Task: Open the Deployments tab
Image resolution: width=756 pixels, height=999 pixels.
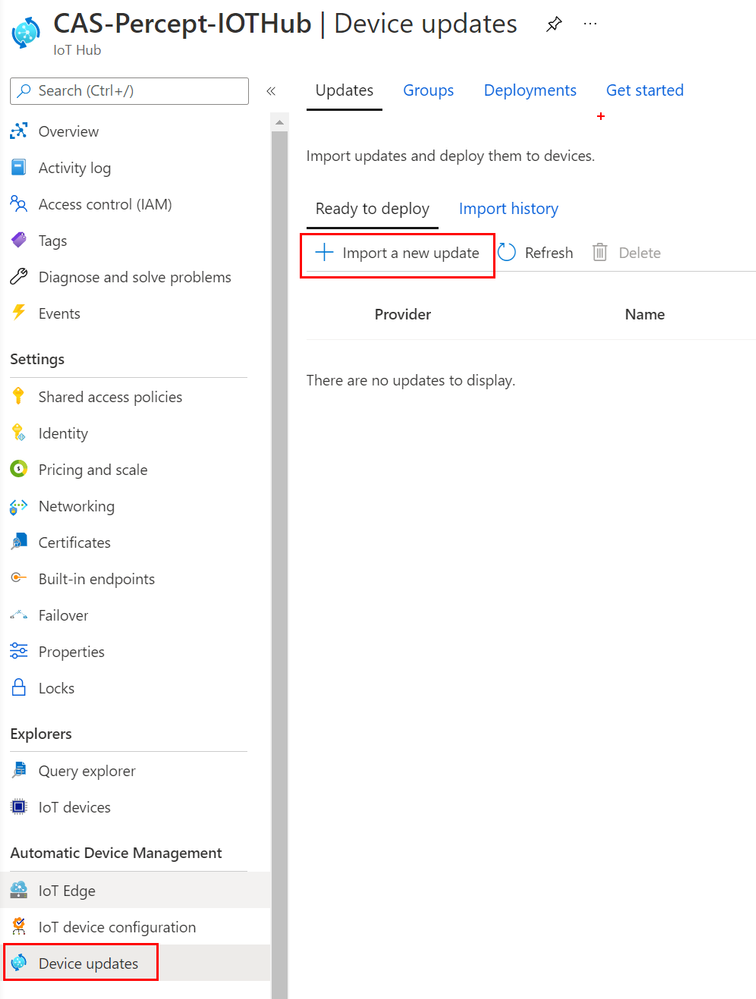Action: tap(530, 90)
